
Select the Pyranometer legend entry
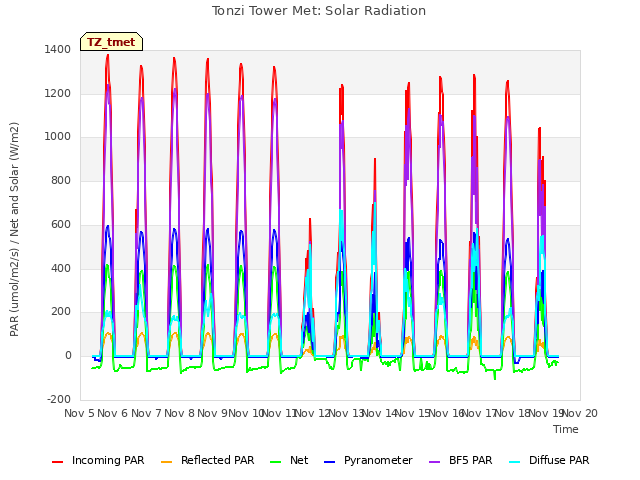coord(368,460)
